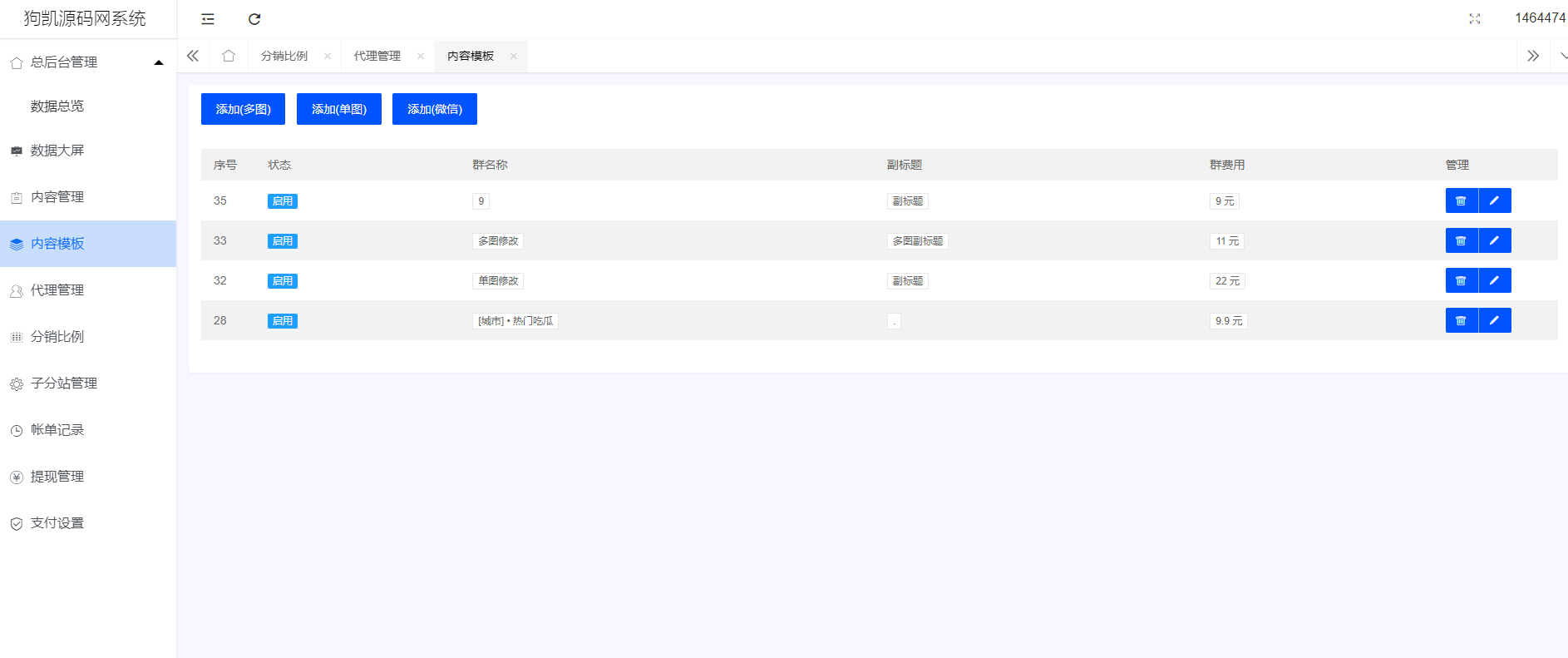
Task: Collapse the 总后台管理 menu group
Action: point(158,62)
